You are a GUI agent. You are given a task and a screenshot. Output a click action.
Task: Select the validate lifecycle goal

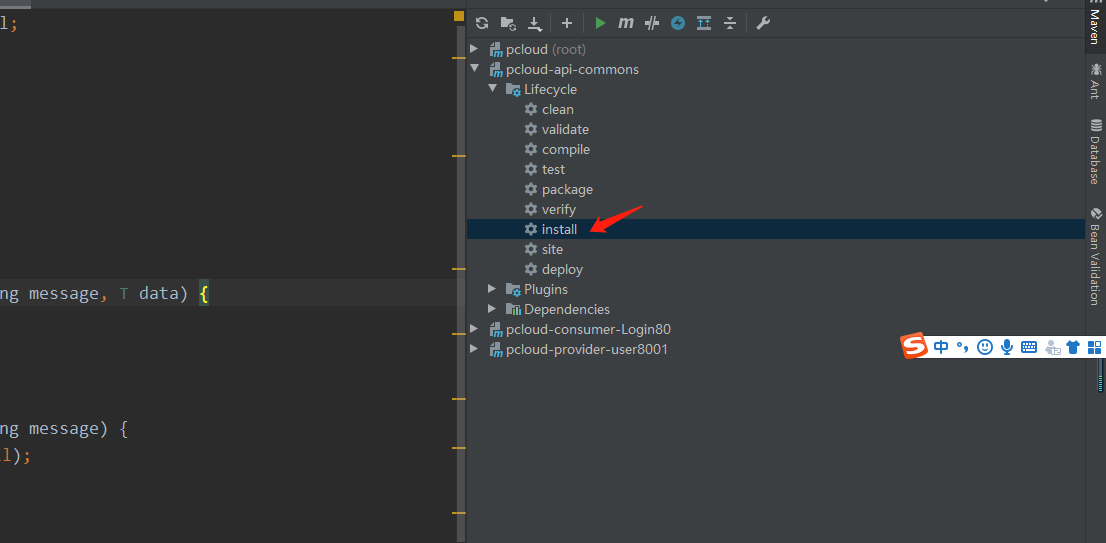[x=565, y=130]
